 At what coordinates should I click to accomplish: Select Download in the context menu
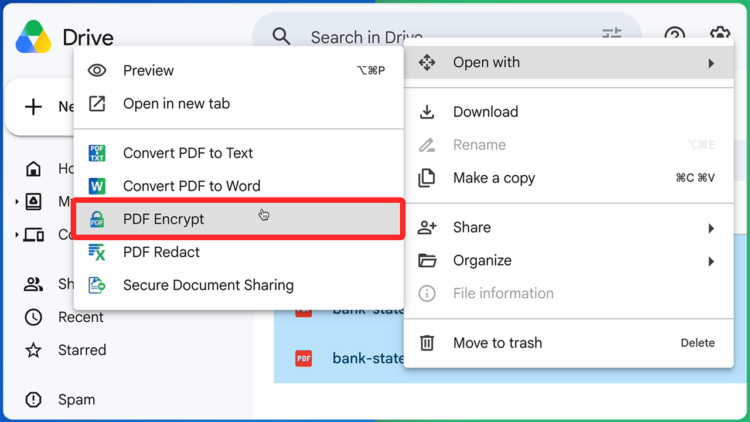click(x=569, y=112)
